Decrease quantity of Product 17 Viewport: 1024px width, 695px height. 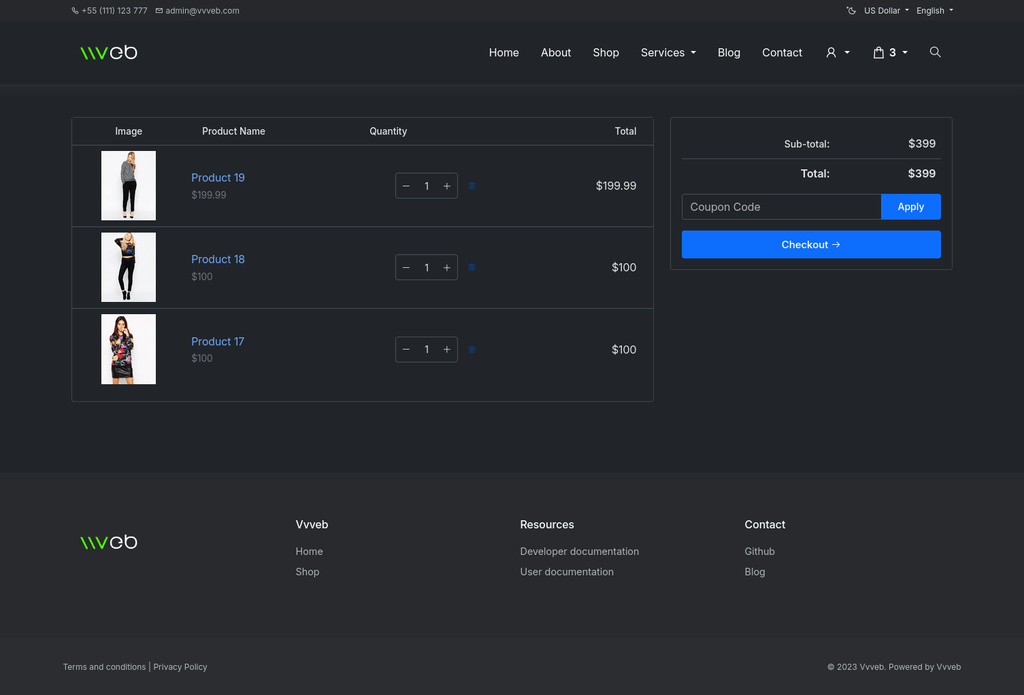406,349
